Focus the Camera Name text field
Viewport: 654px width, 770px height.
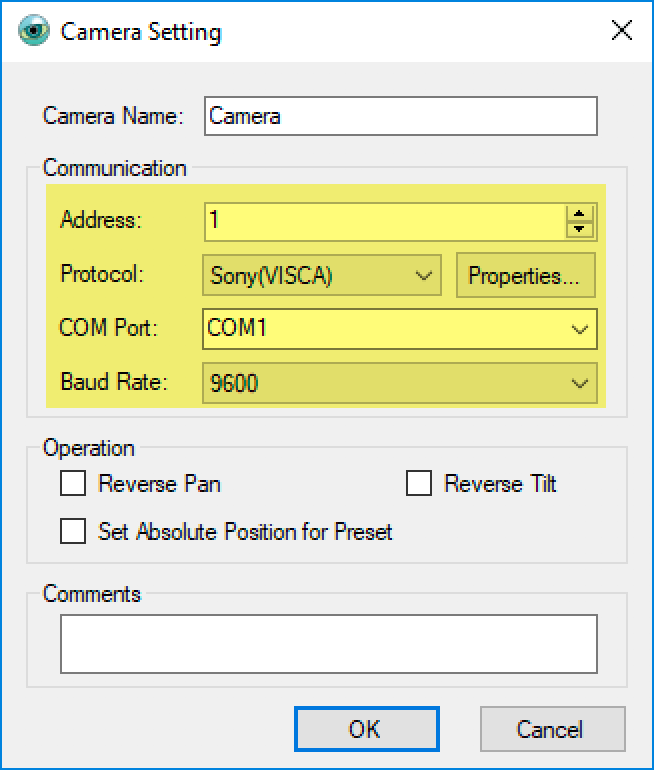[401, 116]
